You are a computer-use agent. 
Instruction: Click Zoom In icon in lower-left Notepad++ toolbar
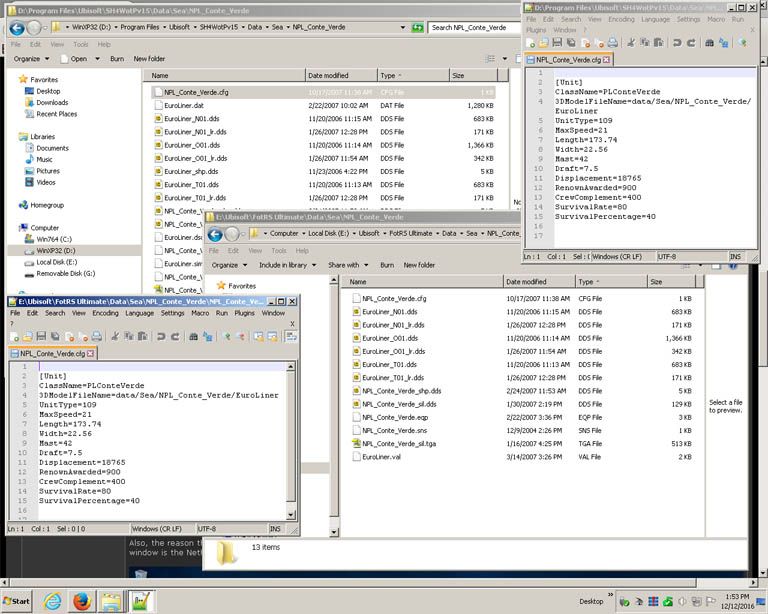coord(228,336)
